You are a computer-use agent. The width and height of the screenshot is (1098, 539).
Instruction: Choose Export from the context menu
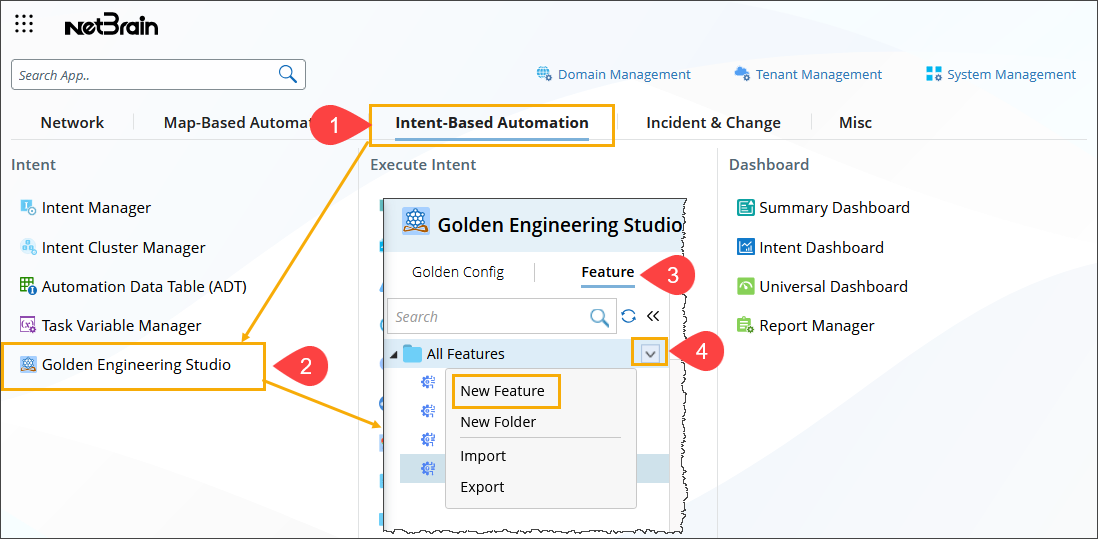point(482,487)
